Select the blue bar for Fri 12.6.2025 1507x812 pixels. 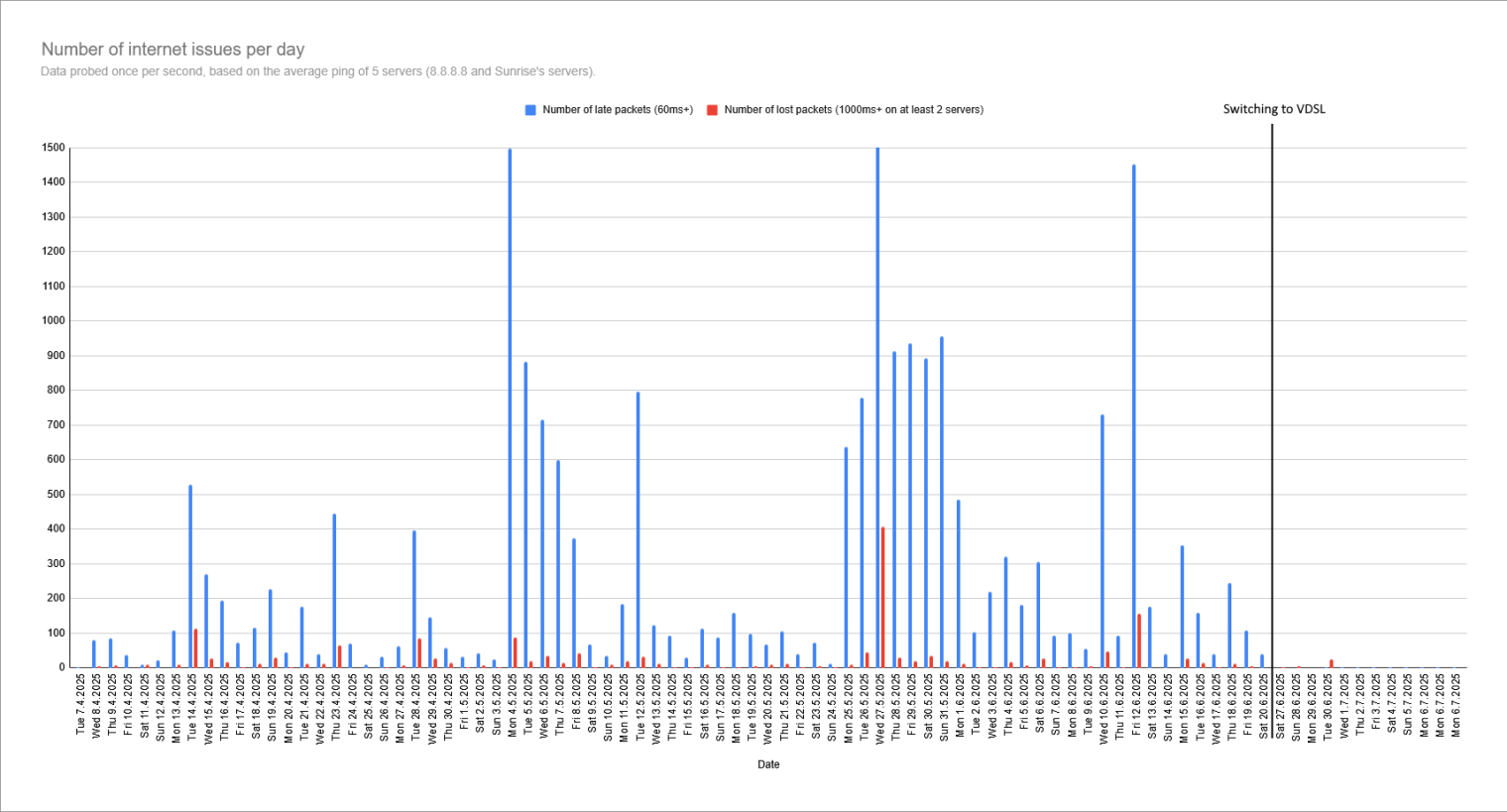[1133, 416]
